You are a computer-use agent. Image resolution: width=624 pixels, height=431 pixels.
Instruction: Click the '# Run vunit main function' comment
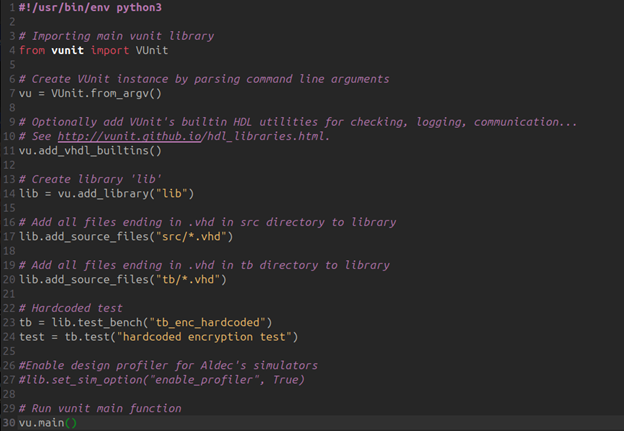pos(100,409)
